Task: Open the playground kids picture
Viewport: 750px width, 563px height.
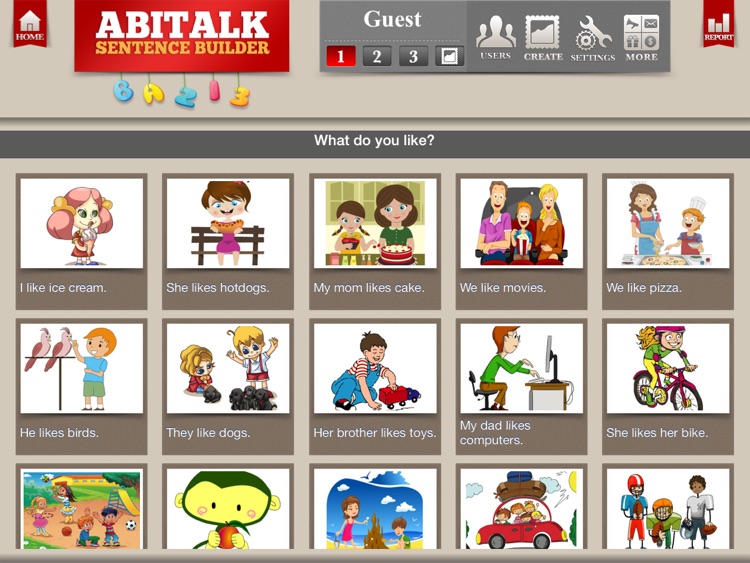Action: [x=82, y=509]
